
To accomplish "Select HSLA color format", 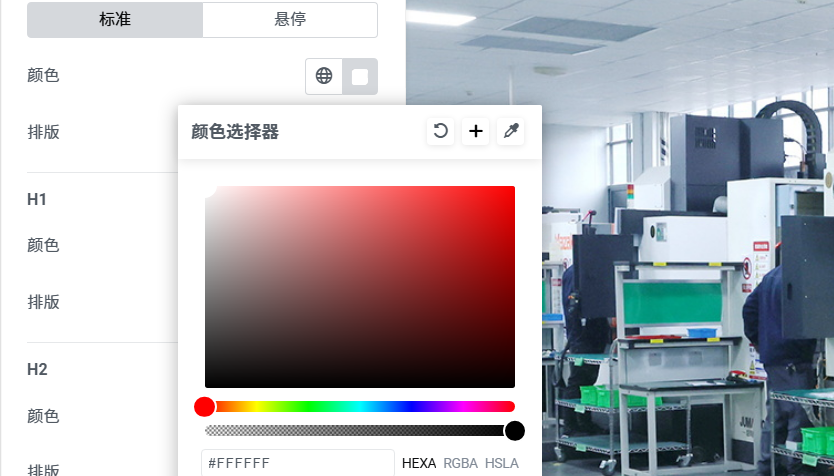I will pos(502,463).
